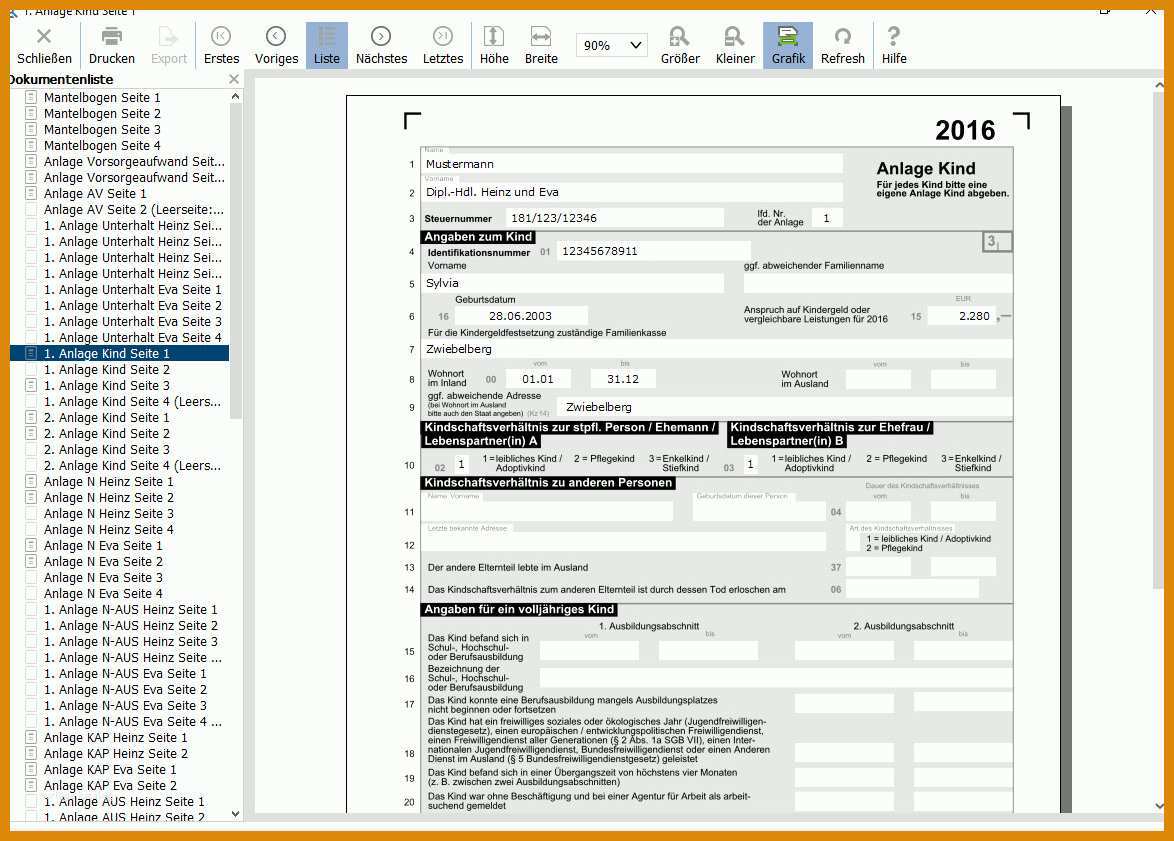1174x841 pixels.
Task: Click document icon beside Anlage KAP Eva Seite 1
Action: [31, 770]
